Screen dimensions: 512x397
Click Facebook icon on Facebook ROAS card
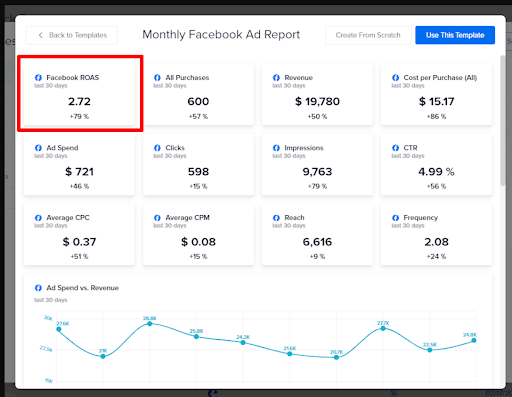38,78
